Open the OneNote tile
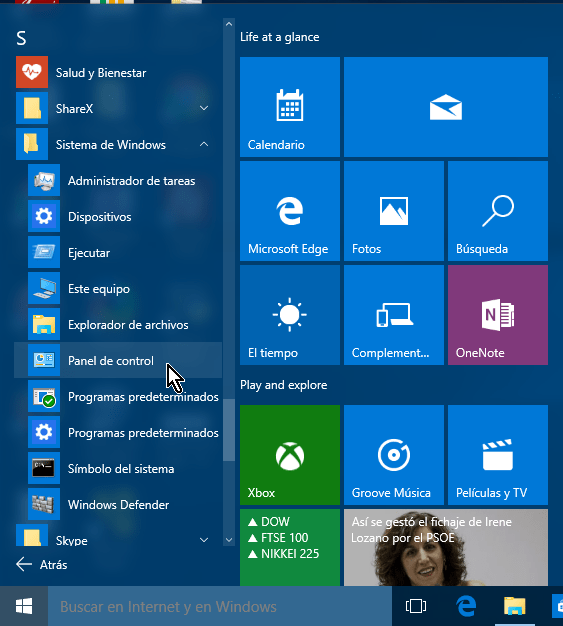 pyautogui.click(x=498, y=315)
